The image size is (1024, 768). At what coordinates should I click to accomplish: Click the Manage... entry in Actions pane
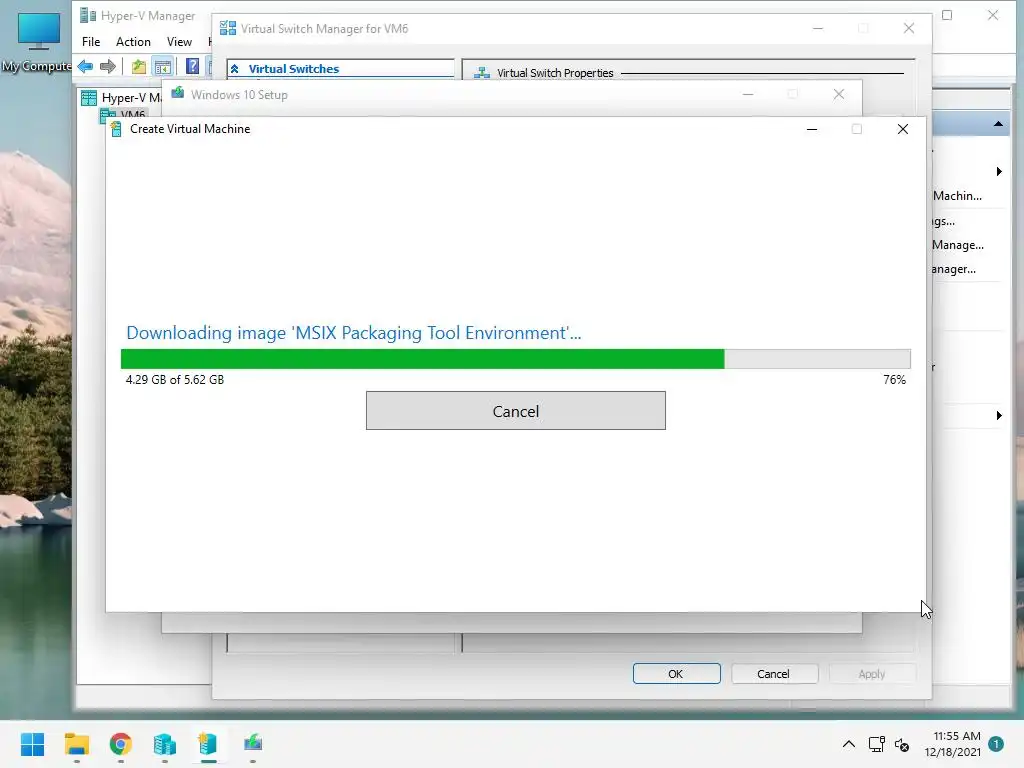point(957,245)
